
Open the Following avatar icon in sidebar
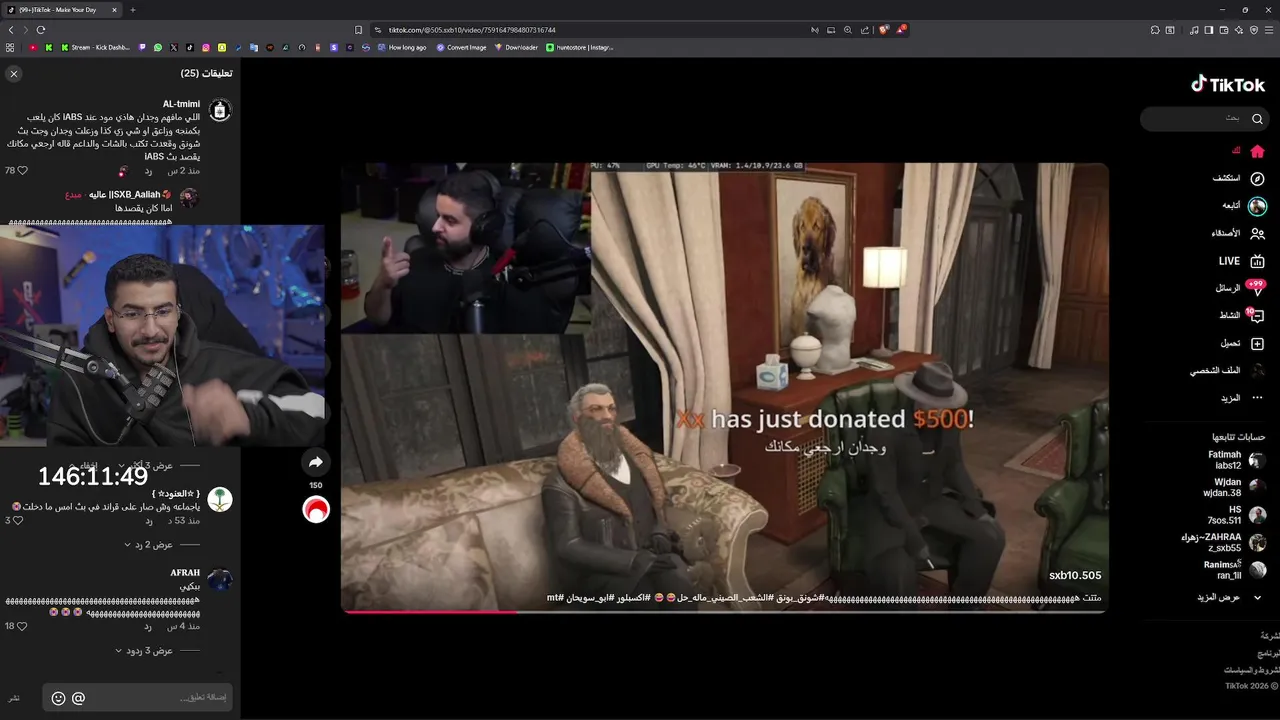(1257, 206)
